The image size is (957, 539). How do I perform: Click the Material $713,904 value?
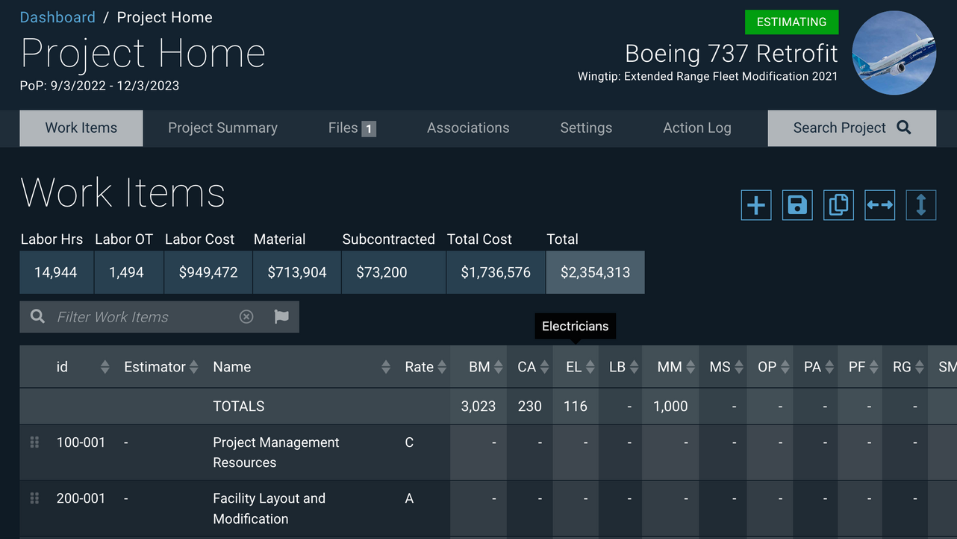297,272
